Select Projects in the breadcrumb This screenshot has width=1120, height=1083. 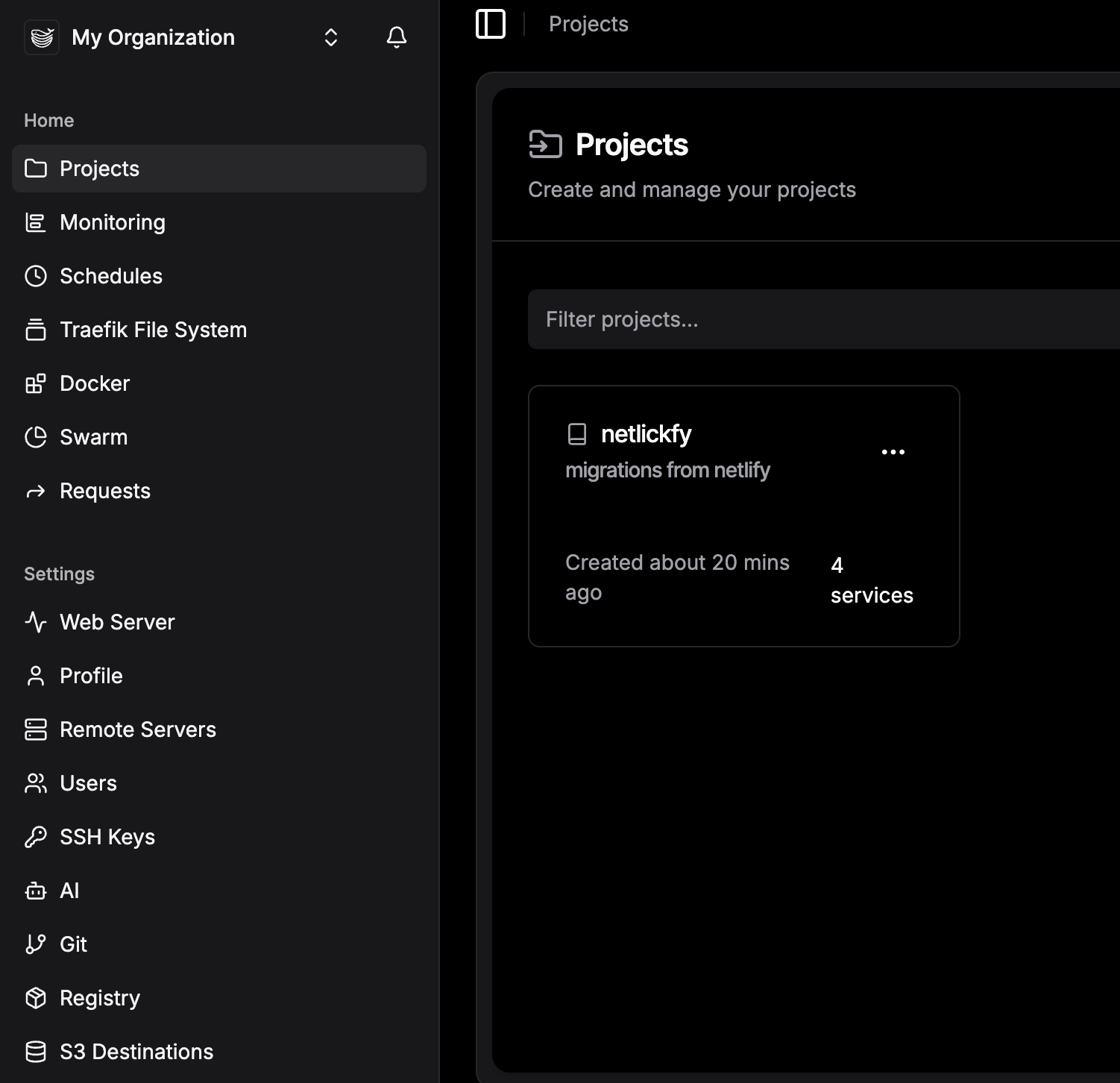588,23
